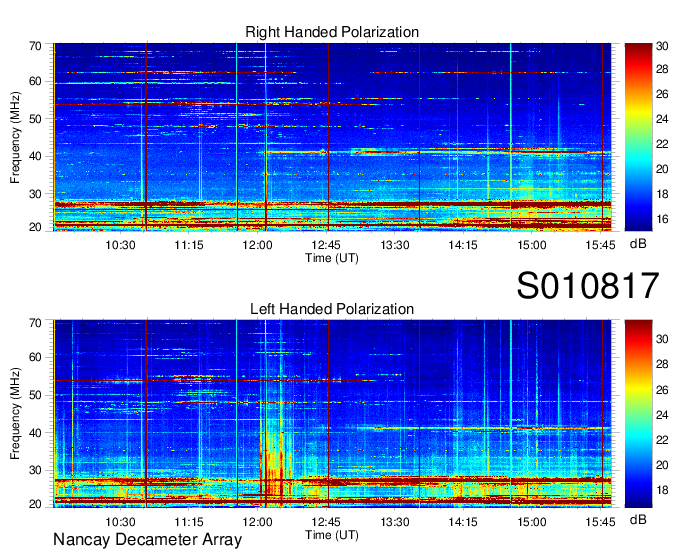This screenshot has height=552, width=680.
Task: Click 15:00 time tick under lower plot
Action: [x=532, y=522]
